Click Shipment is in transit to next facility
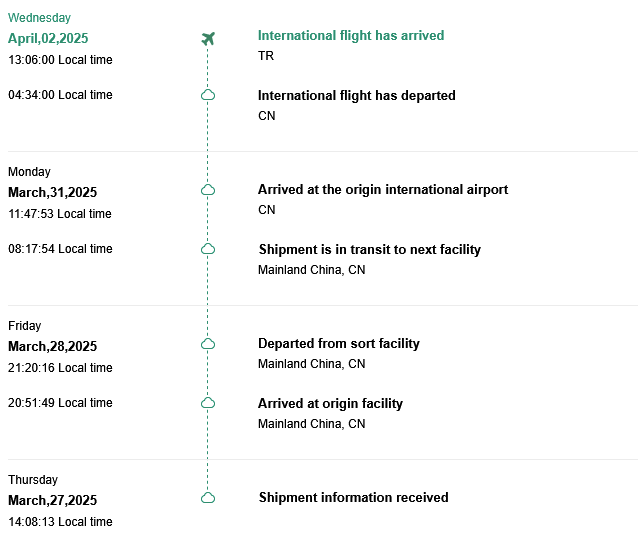 coord(369,250)
